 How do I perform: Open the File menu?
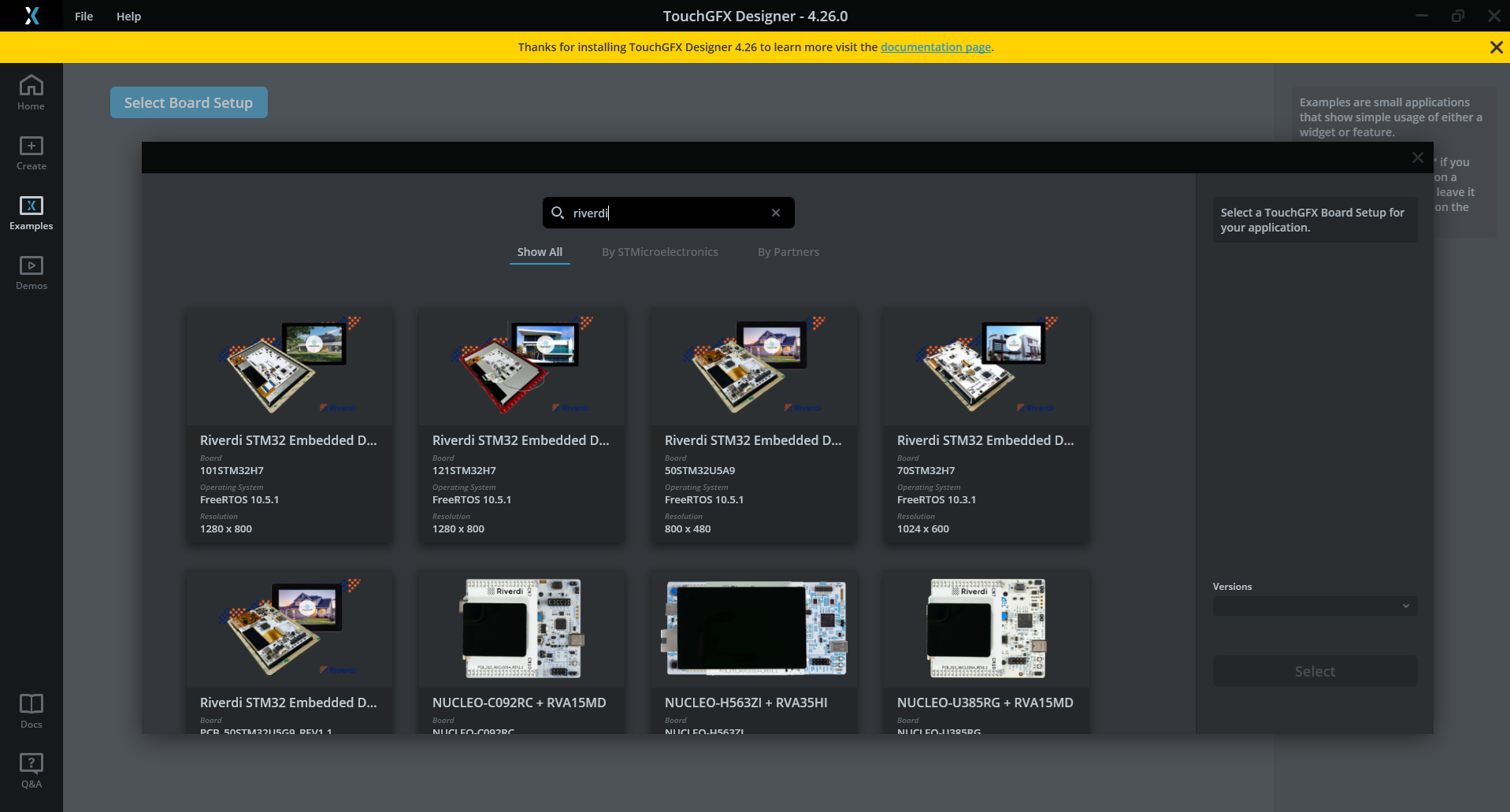point(83,17)
